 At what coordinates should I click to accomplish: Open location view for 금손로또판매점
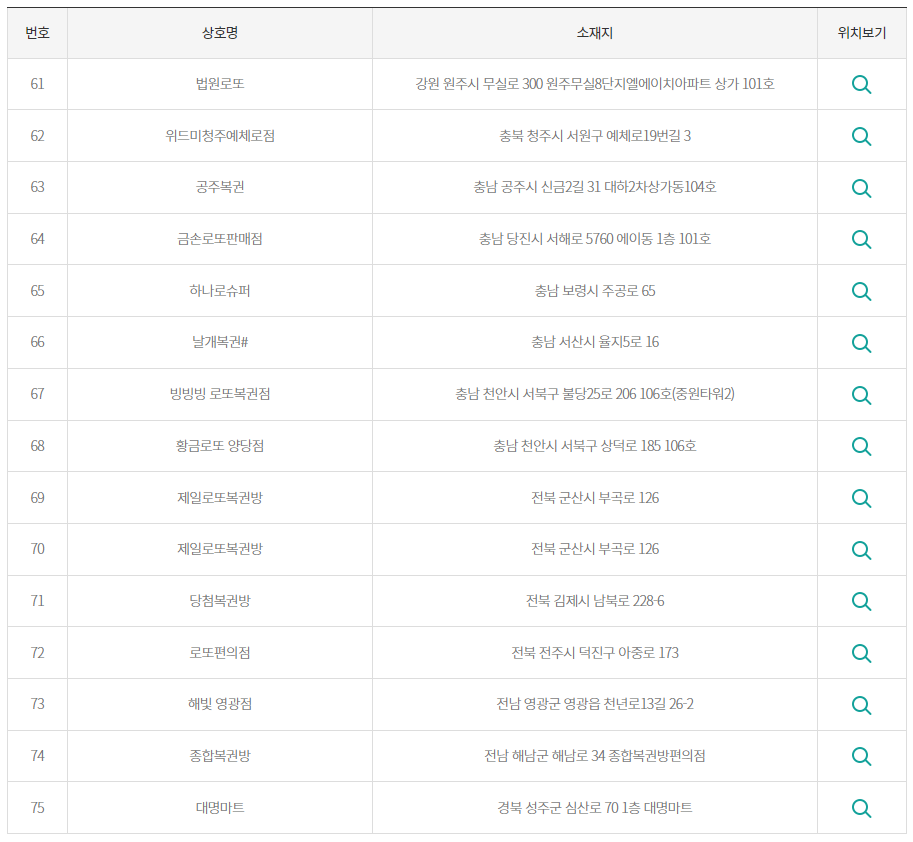click(861, 239)
